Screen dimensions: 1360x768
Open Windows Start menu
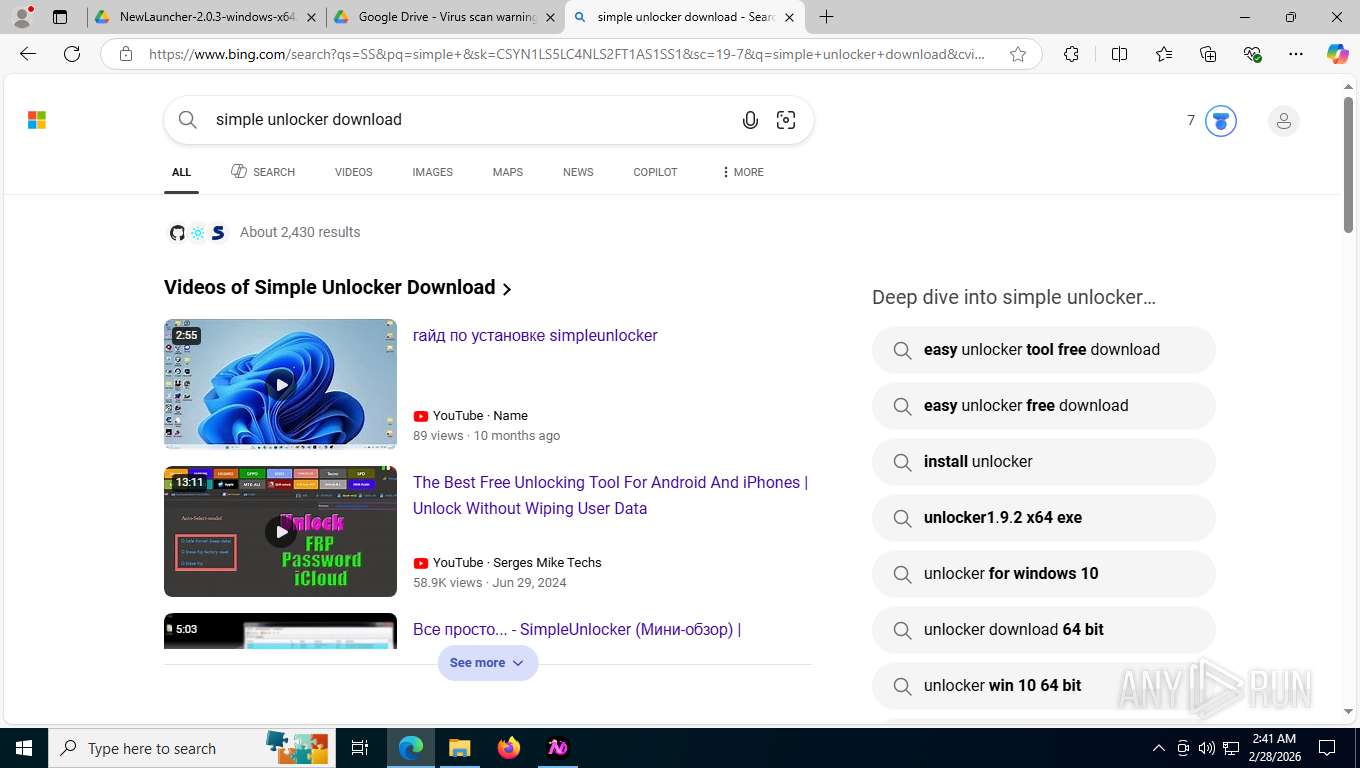24,747
